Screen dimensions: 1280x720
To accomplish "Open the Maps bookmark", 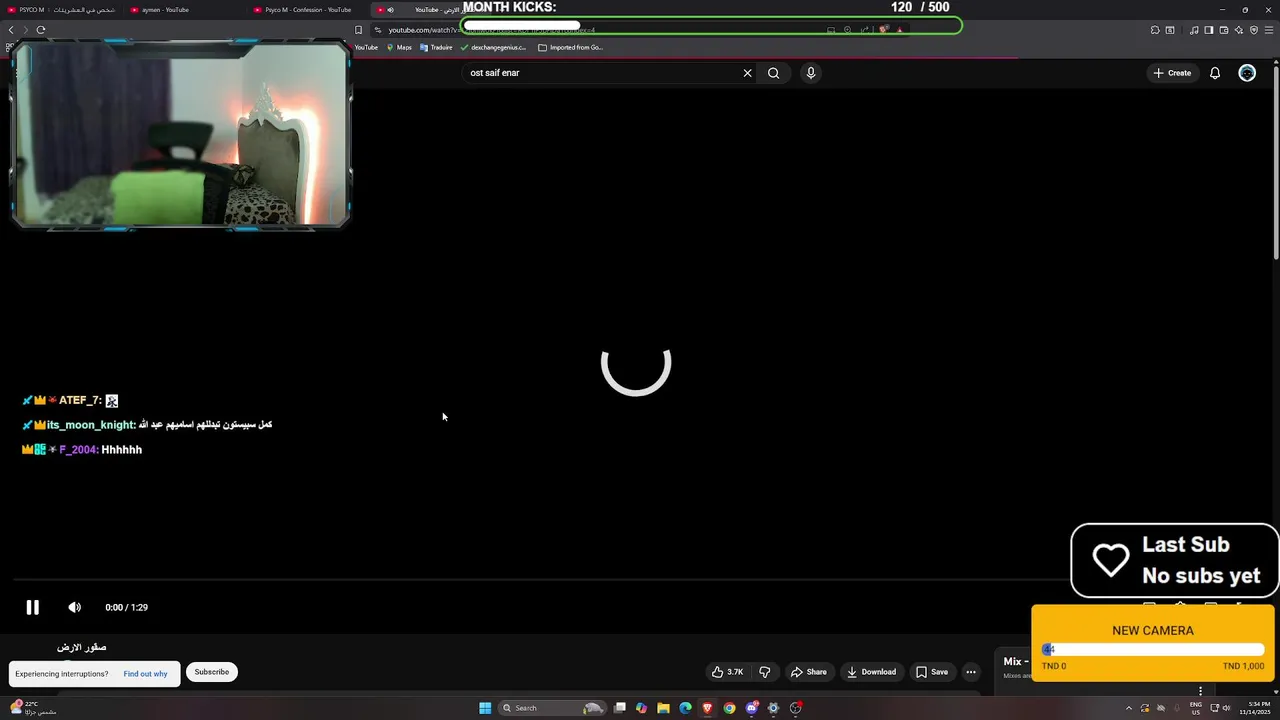I will coord(399,47).
